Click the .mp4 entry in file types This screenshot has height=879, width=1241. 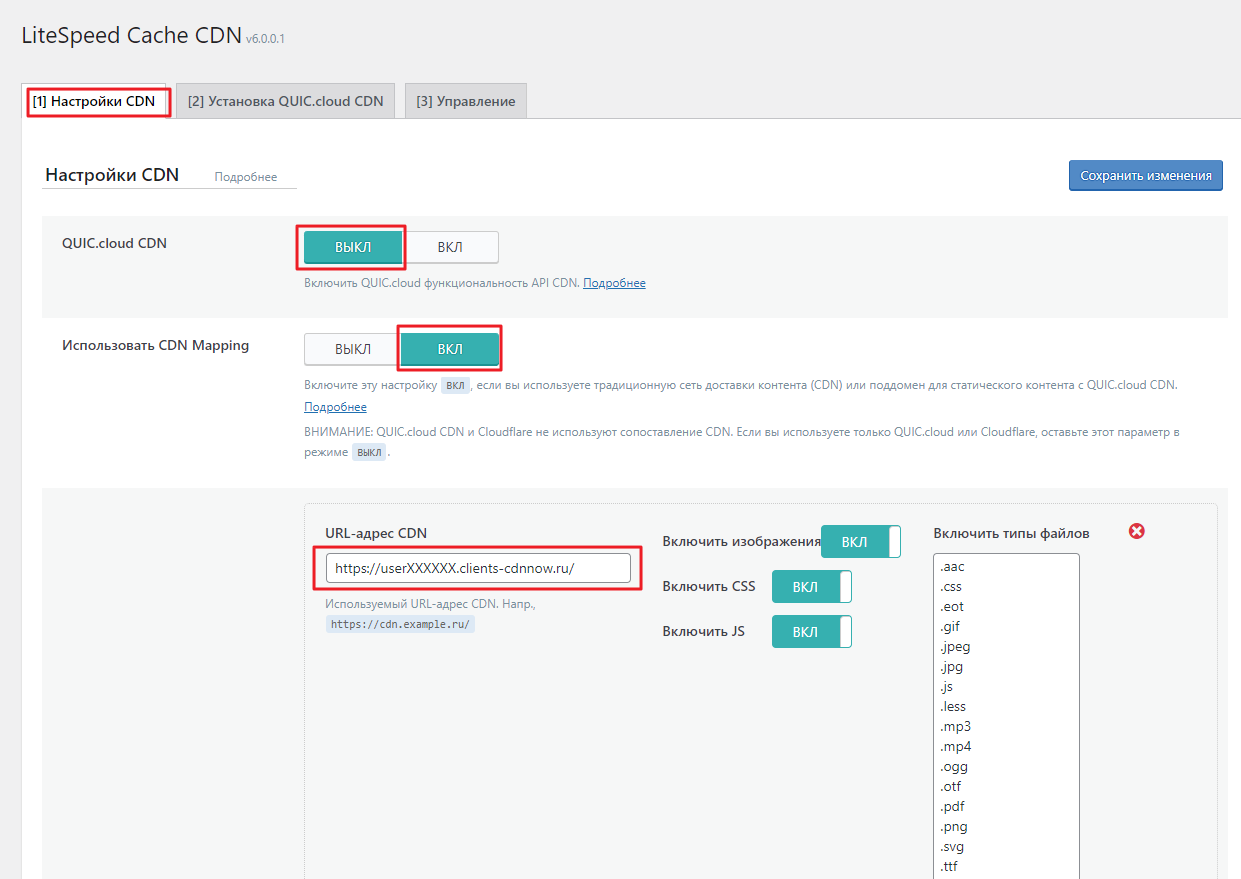(955, 747)
